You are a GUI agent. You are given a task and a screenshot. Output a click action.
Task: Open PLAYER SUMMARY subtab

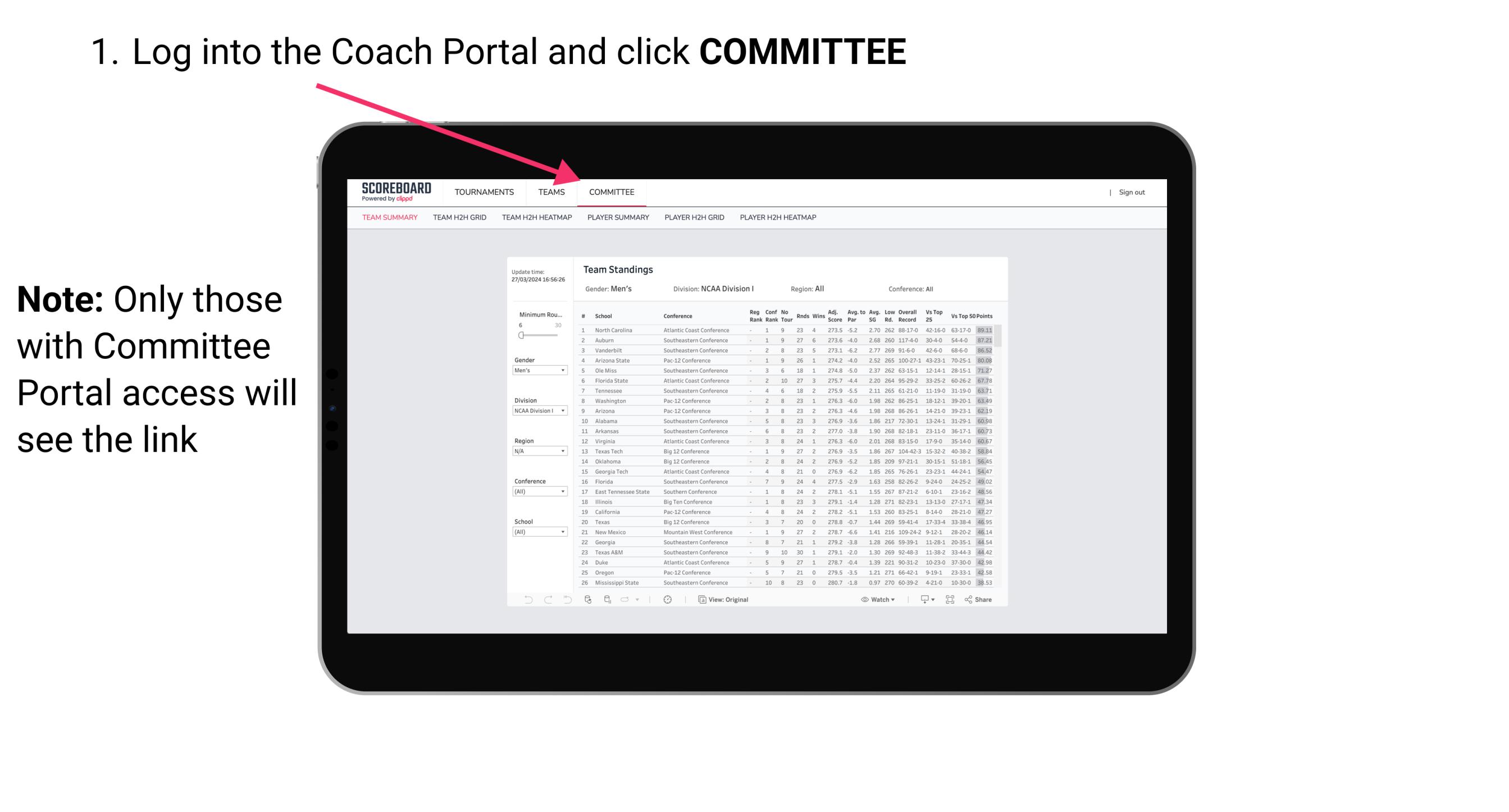pyautogui.click(x=617, y=218)
